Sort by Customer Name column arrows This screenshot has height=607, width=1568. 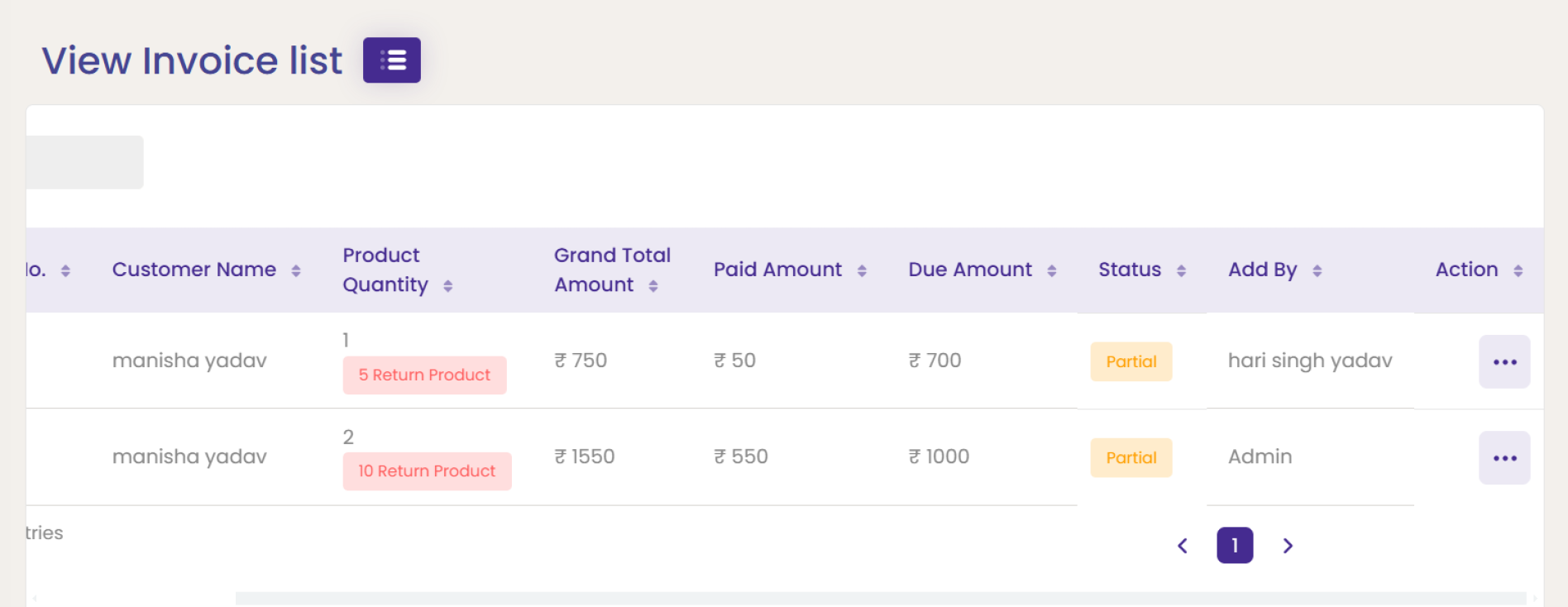[295, 270]
